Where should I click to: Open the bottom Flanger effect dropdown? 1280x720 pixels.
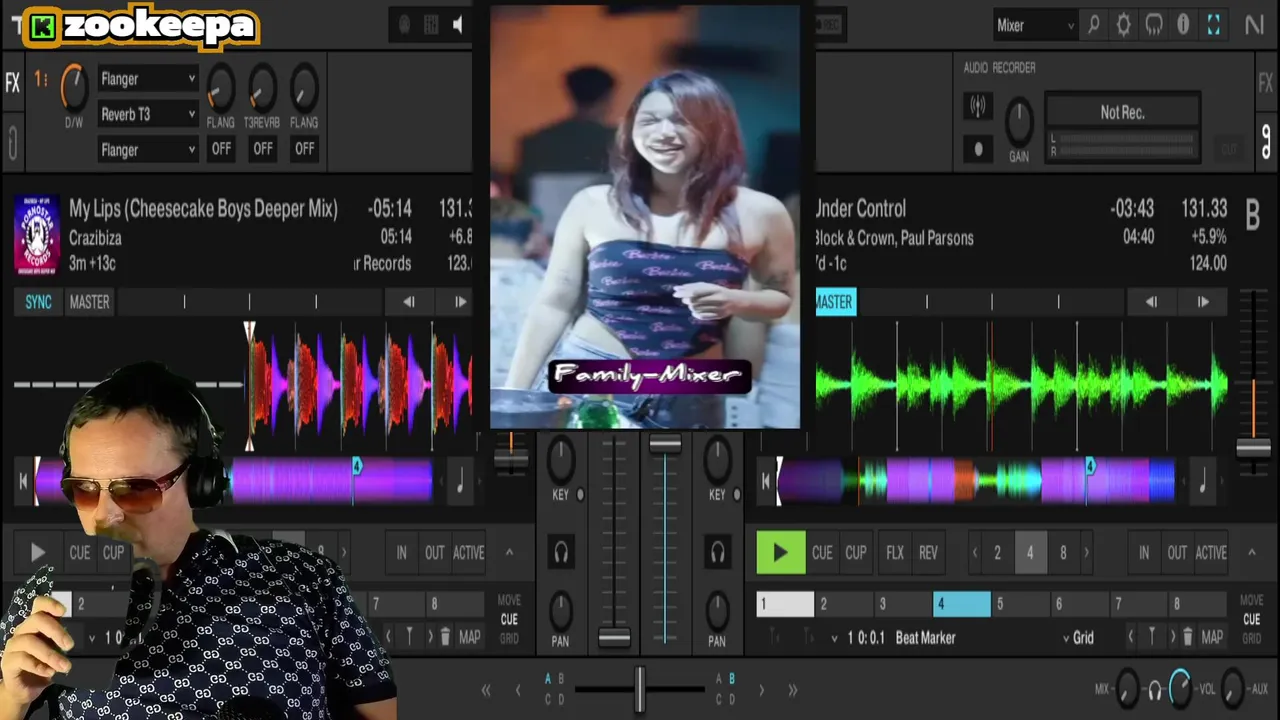click(x=147, y=150)
